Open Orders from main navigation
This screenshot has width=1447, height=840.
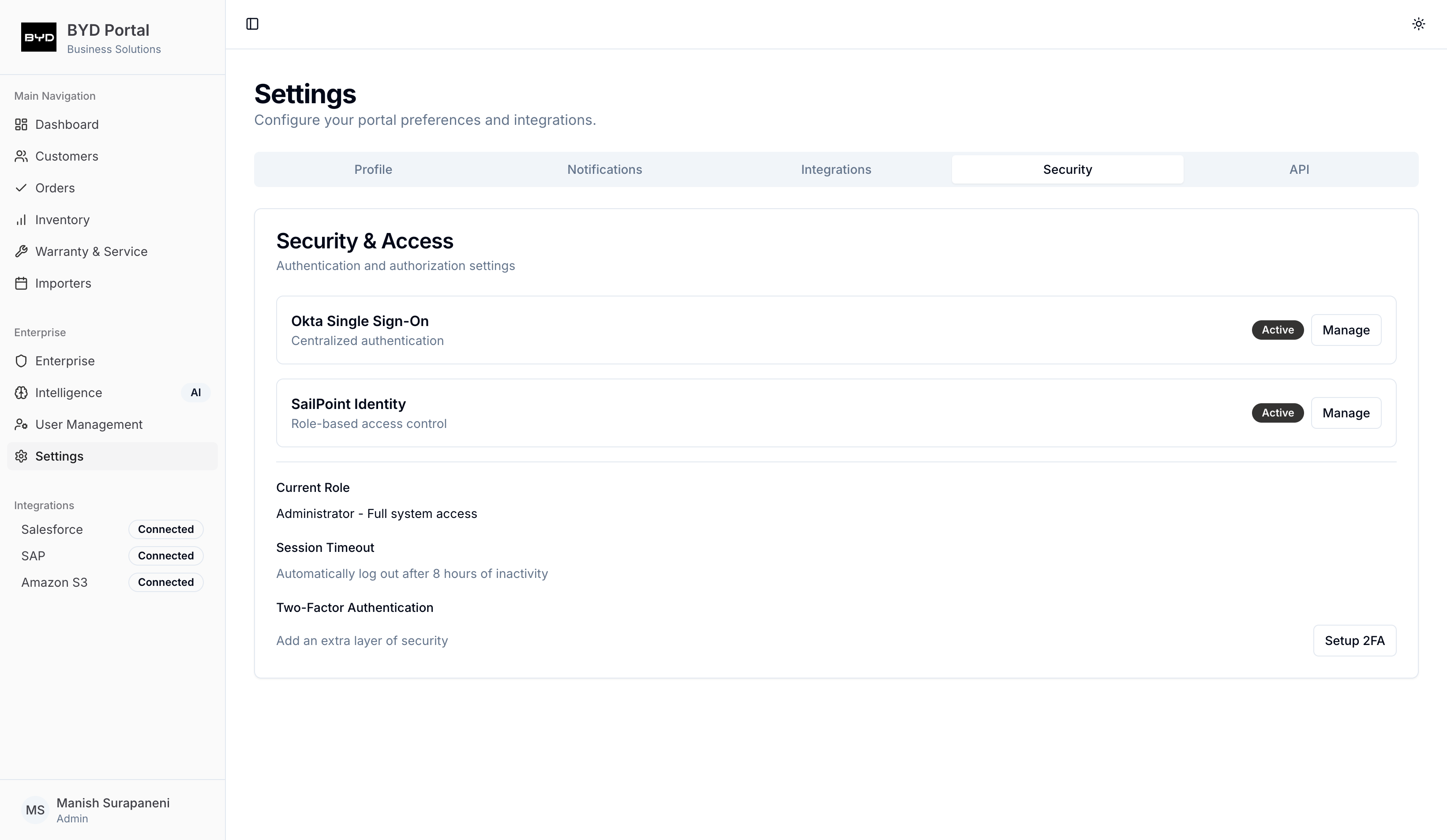112,188
